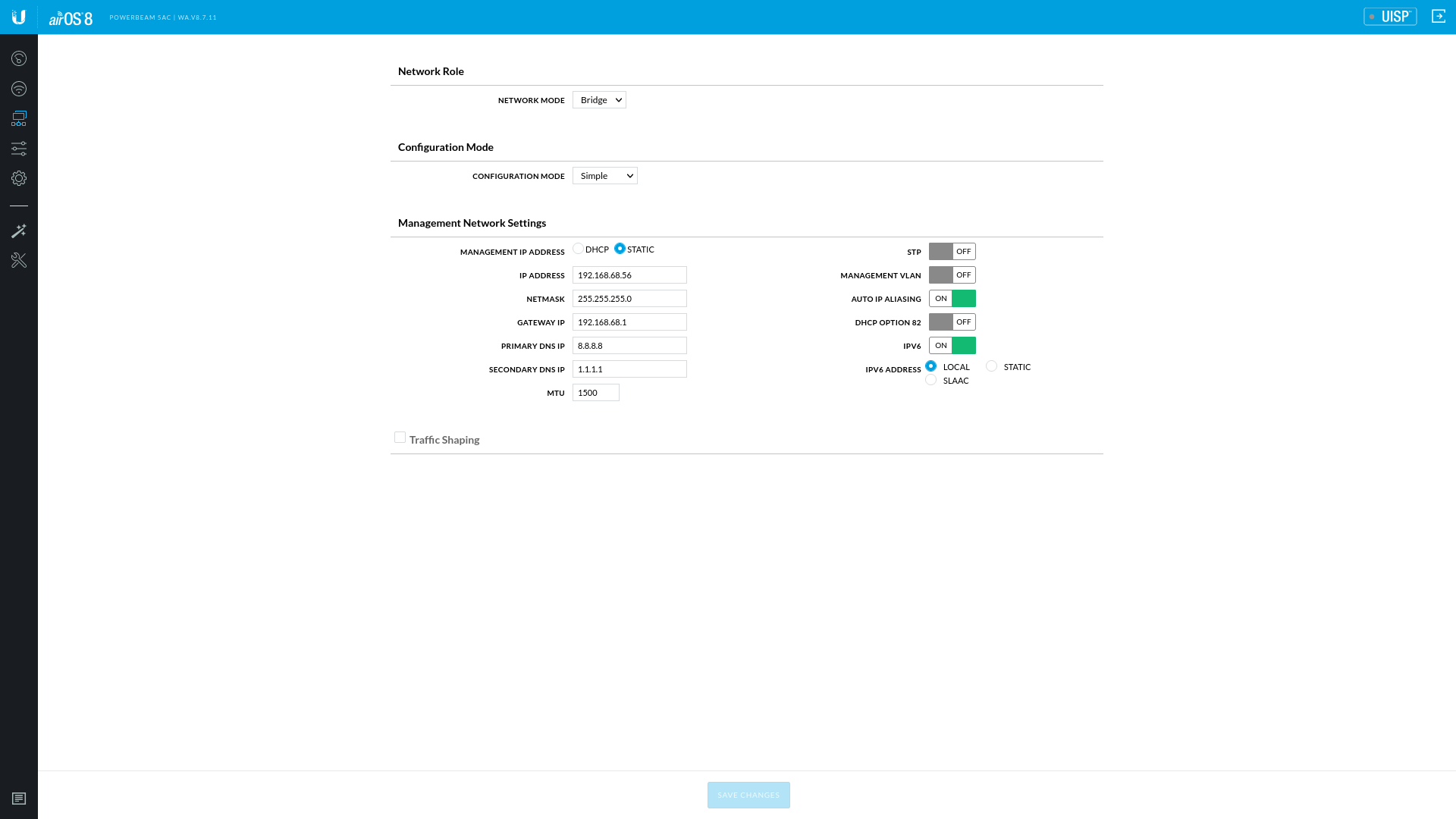Image resolution: width=1456 pixels, height=819 pixels.
Task: Turn off Auto IP Aliasing toggle
Action: tap(952, 298)
